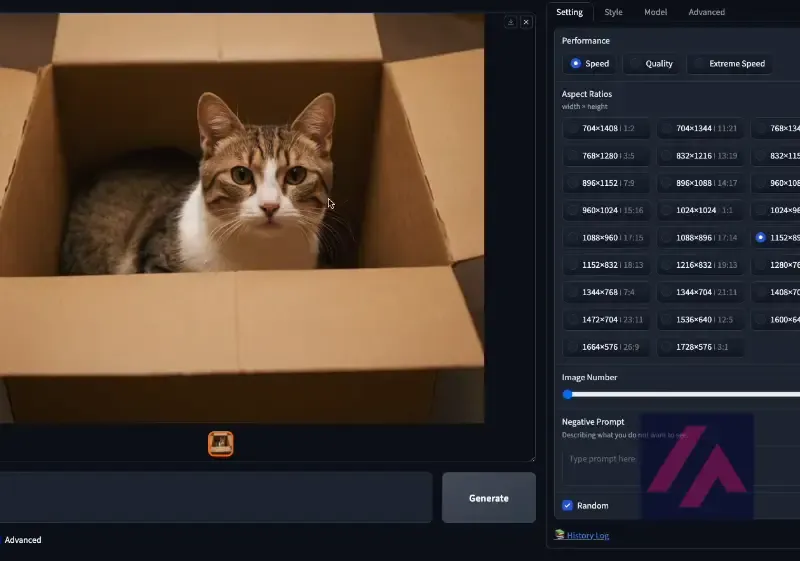Open the Model tab
Image resolution: width=800 pixels, height=561 pixels.
(655, 12)
